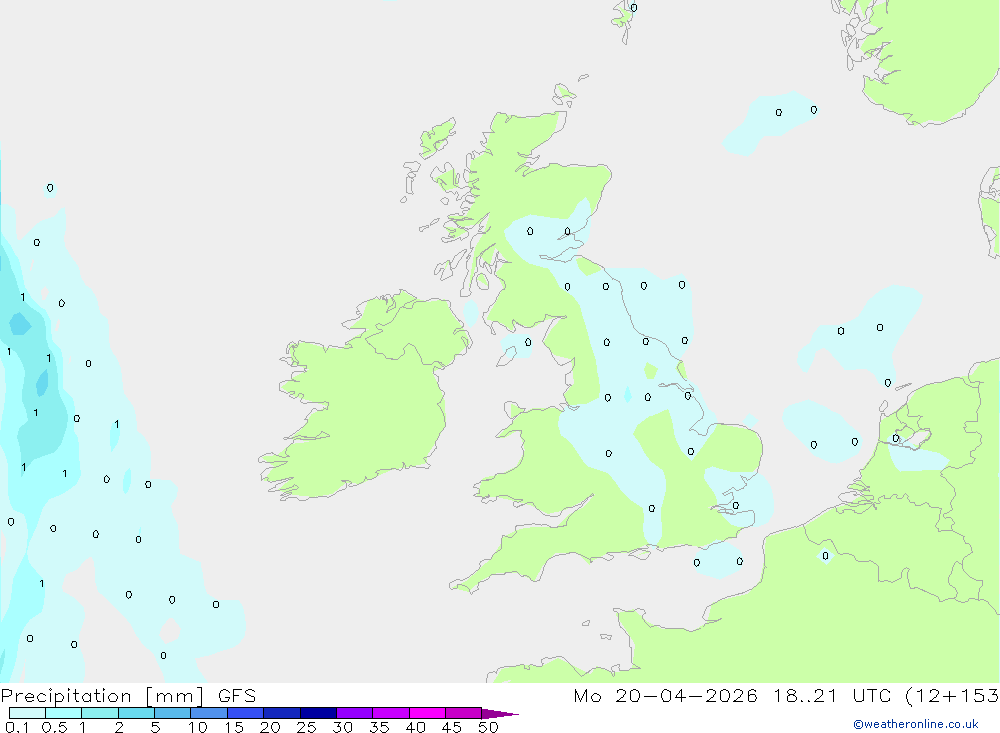Click the 20–25 mm legend color swatch
The width and height of the screenshot is (1000, 733).
(282, 713)
